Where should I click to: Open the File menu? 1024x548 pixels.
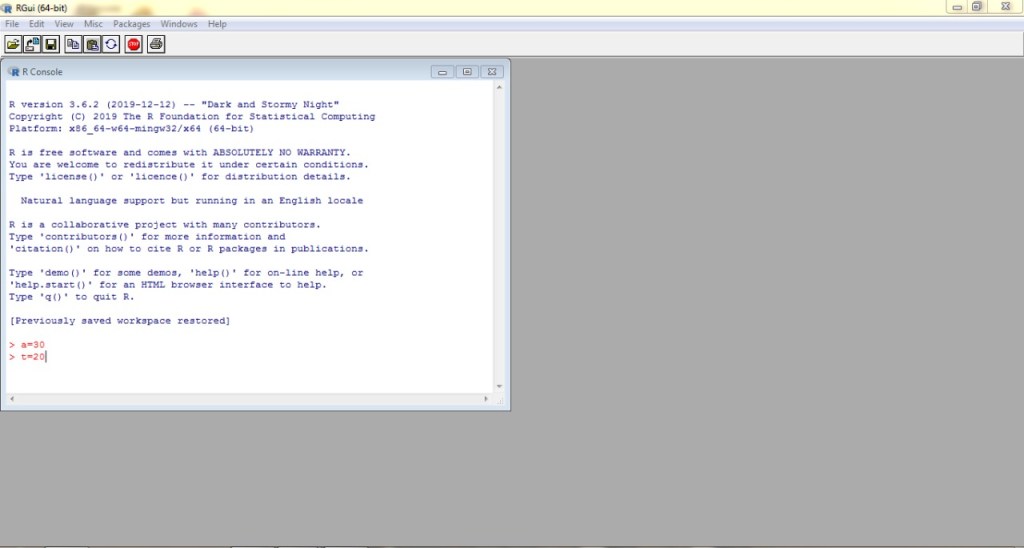[x=13, y=23]
